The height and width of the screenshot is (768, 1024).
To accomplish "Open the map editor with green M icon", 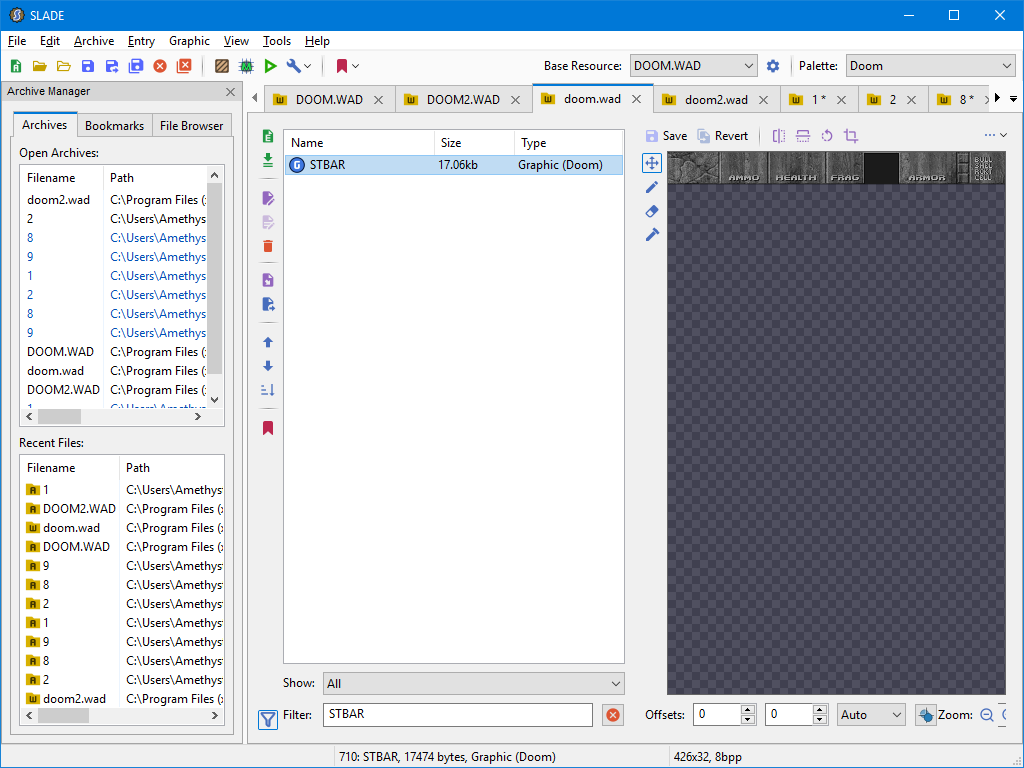I will [x=246, y=66].
